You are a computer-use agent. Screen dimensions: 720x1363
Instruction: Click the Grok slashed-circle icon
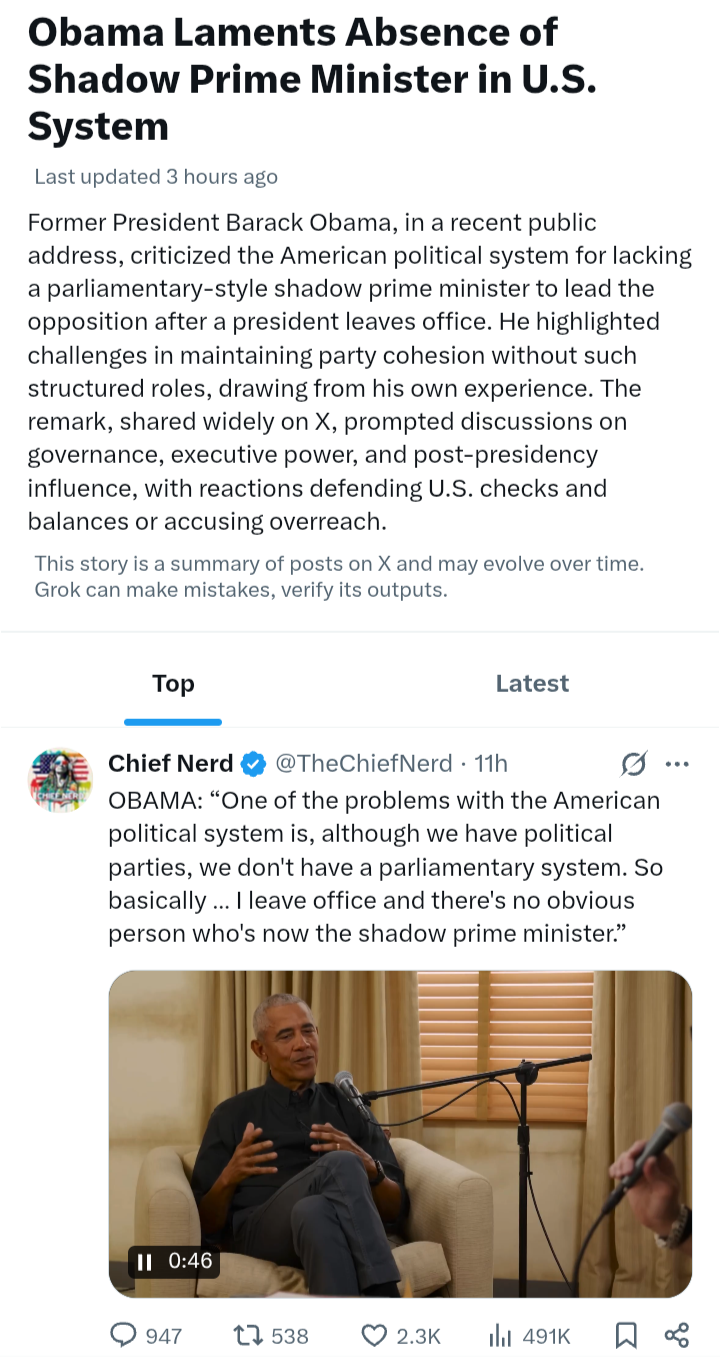click(x=634, y=764)
